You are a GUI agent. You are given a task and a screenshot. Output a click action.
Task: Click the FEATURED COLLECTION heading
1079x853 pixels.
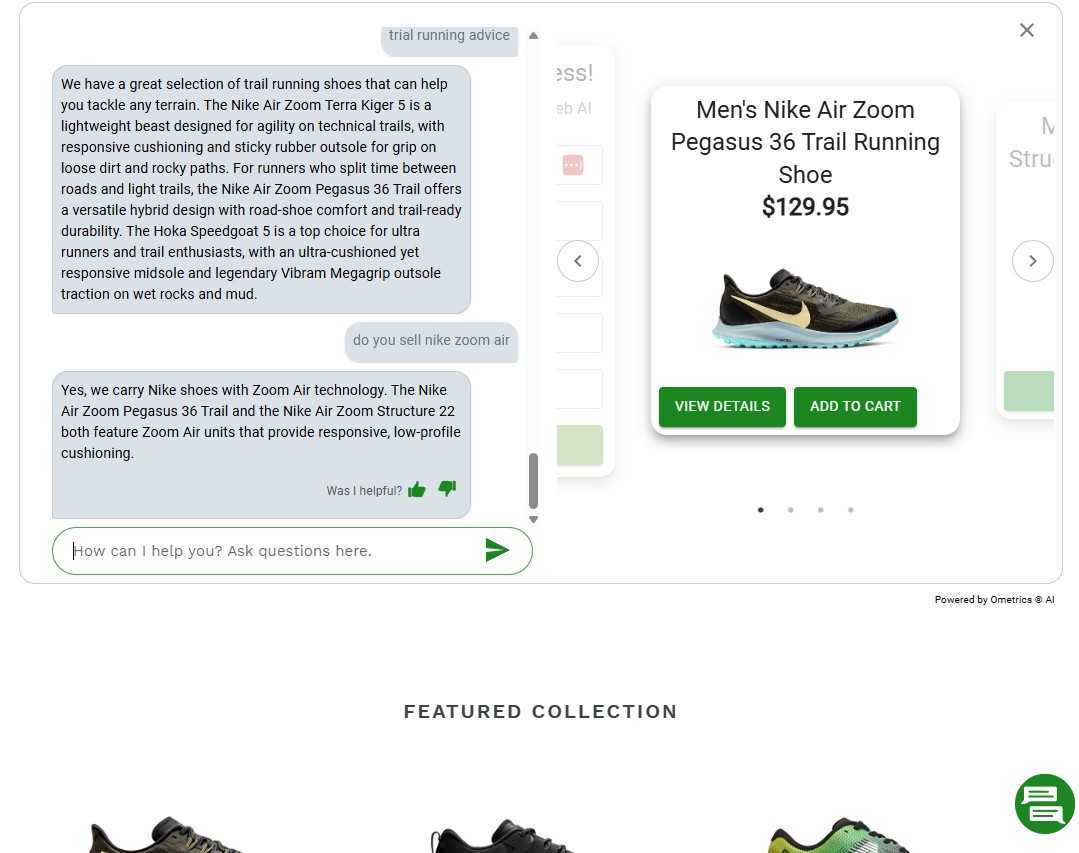pos(541,711)
